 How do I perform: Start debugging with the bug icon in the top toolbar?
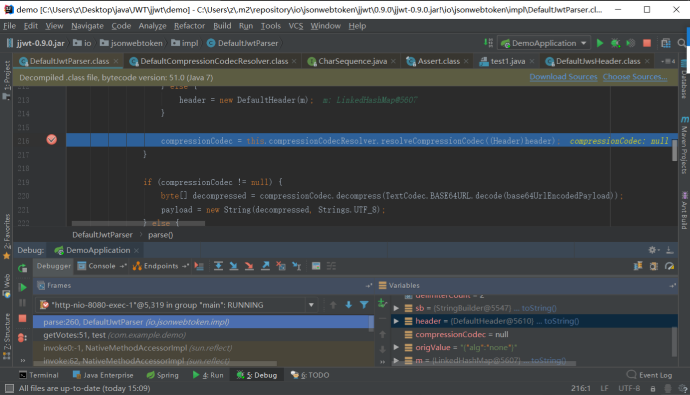615,43
